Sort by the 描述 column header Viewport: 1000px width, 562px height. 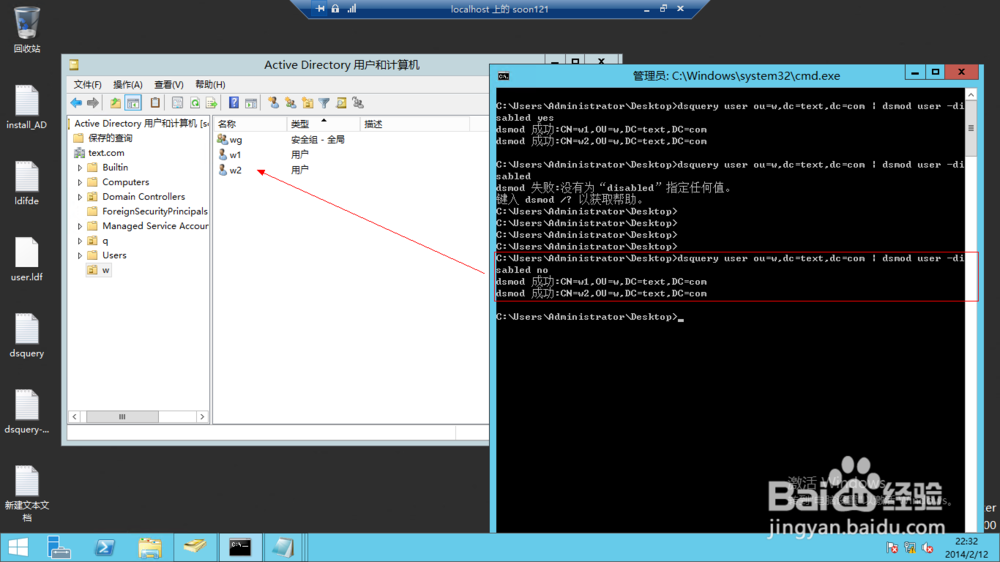415,124
